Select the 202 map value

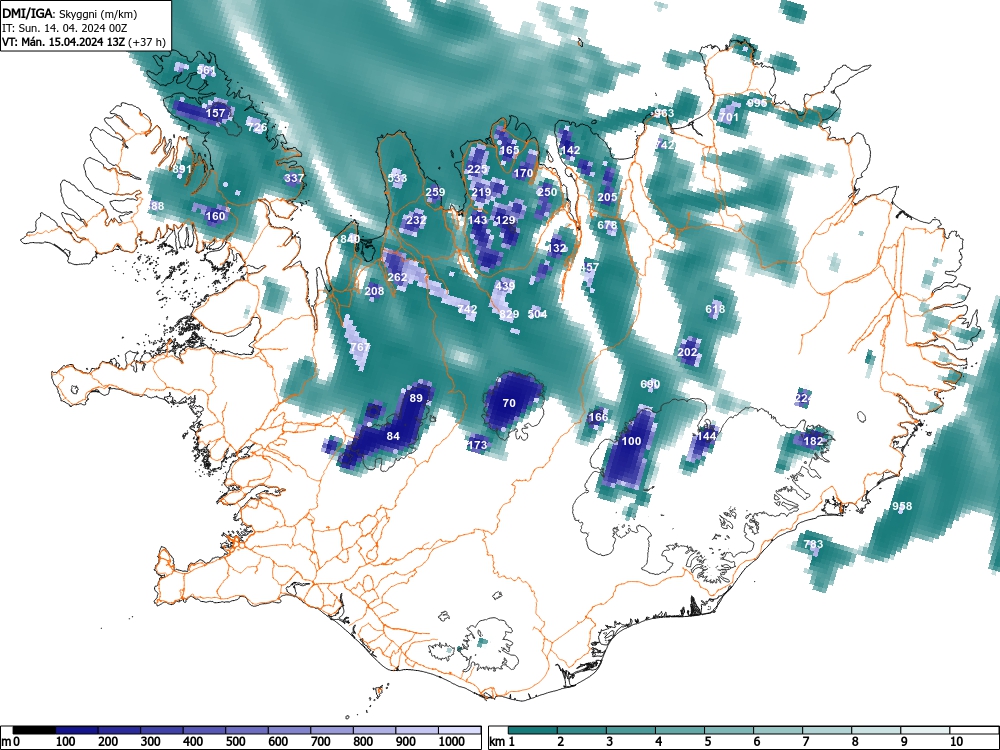(688, 352)
